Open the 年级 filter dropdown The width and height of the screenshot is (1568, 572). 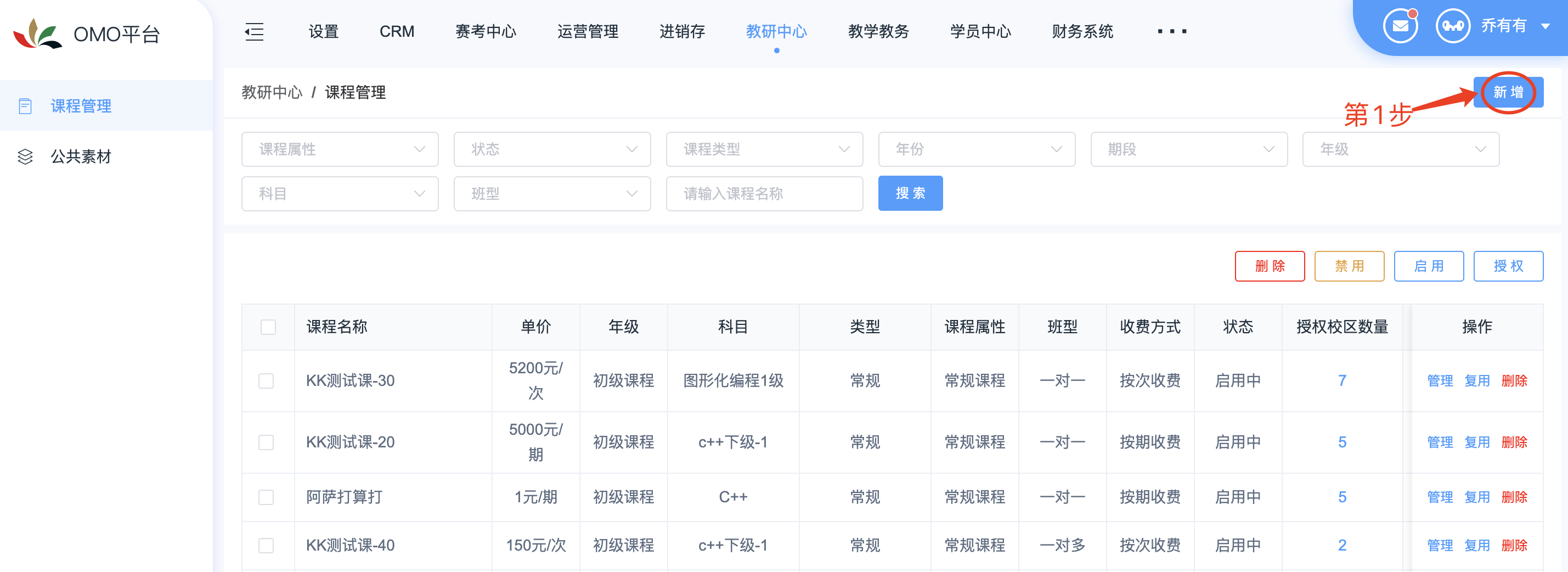(x=1401, y=149)
